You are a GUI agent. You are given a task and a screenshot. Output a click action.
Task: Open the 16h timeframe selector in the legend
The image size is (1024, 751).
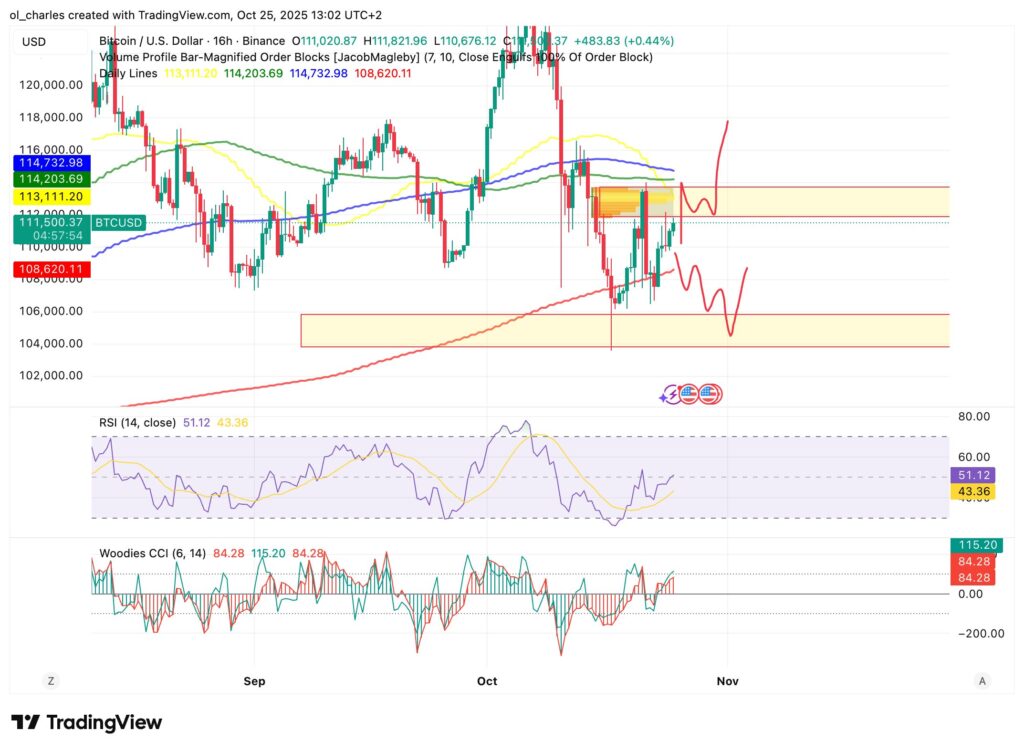coord(222,42)
